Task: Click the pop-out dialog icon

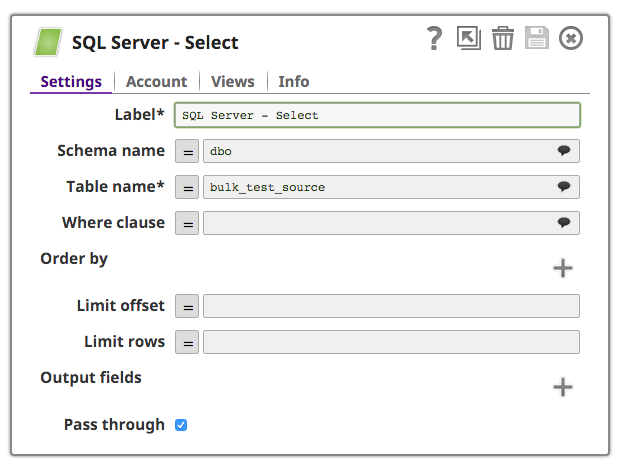Action: tap(468, 38)
